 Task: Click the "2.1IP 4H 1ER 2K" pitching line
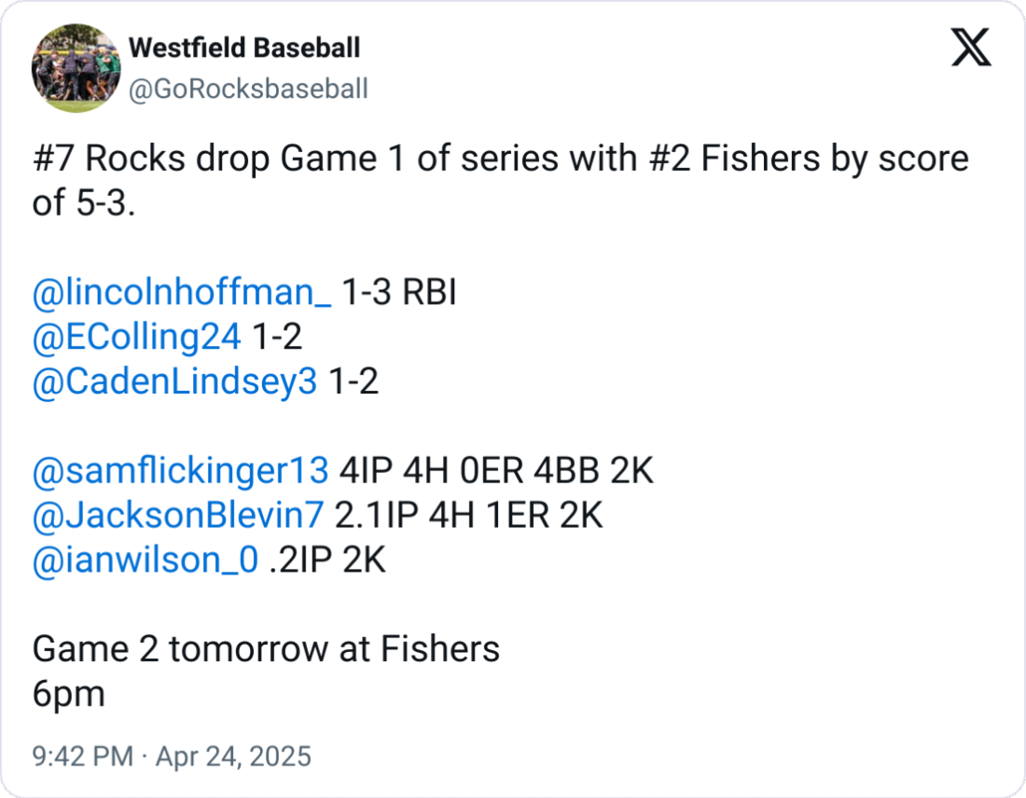(x=469, y=515)
